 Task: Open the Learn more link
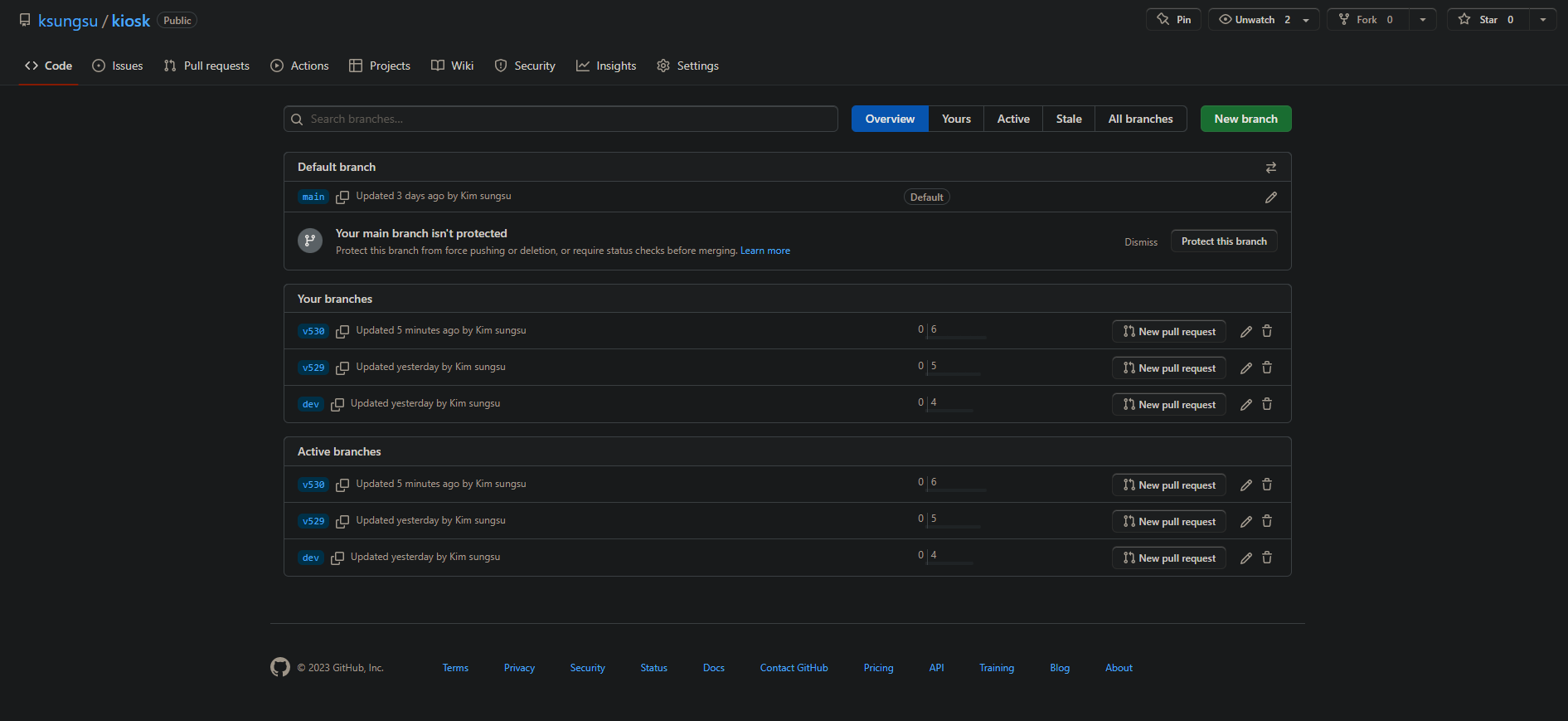click(765, 251)
